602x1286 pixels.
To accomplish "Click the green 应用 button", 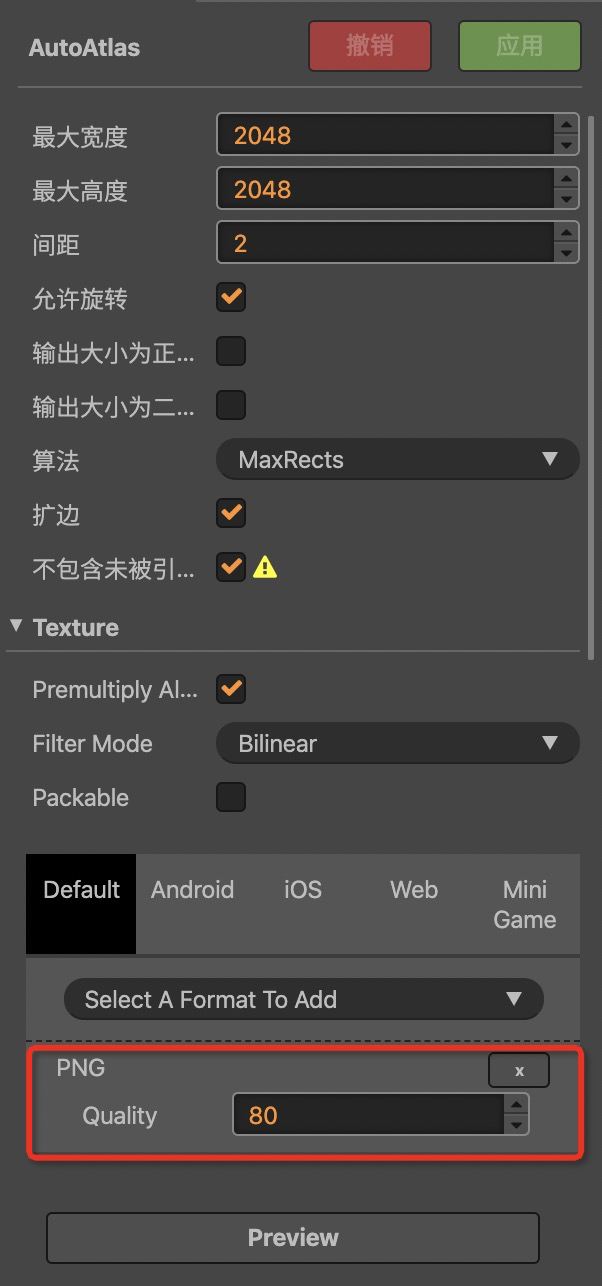I will coord(519,46).
